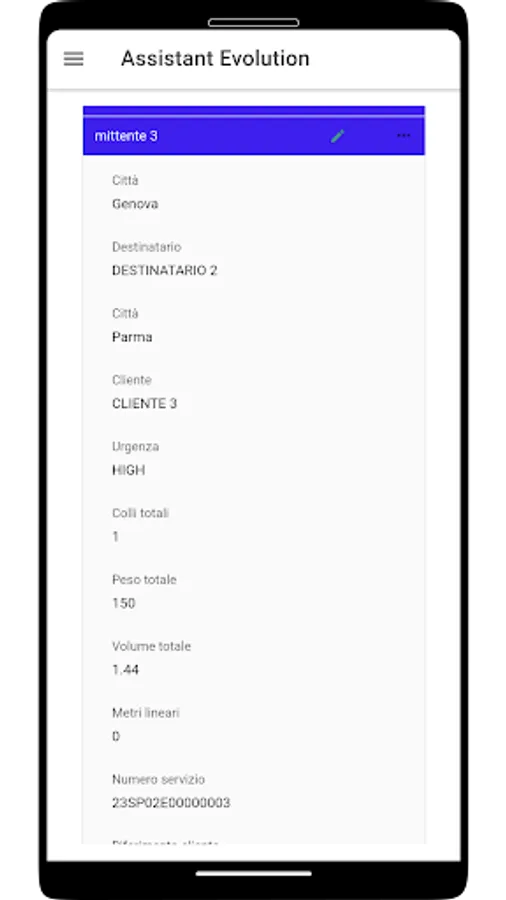The height and width of the screenshot is (900, 506).
Task: Tap the Colli totali value 1
Action: (x=116, y=537)
